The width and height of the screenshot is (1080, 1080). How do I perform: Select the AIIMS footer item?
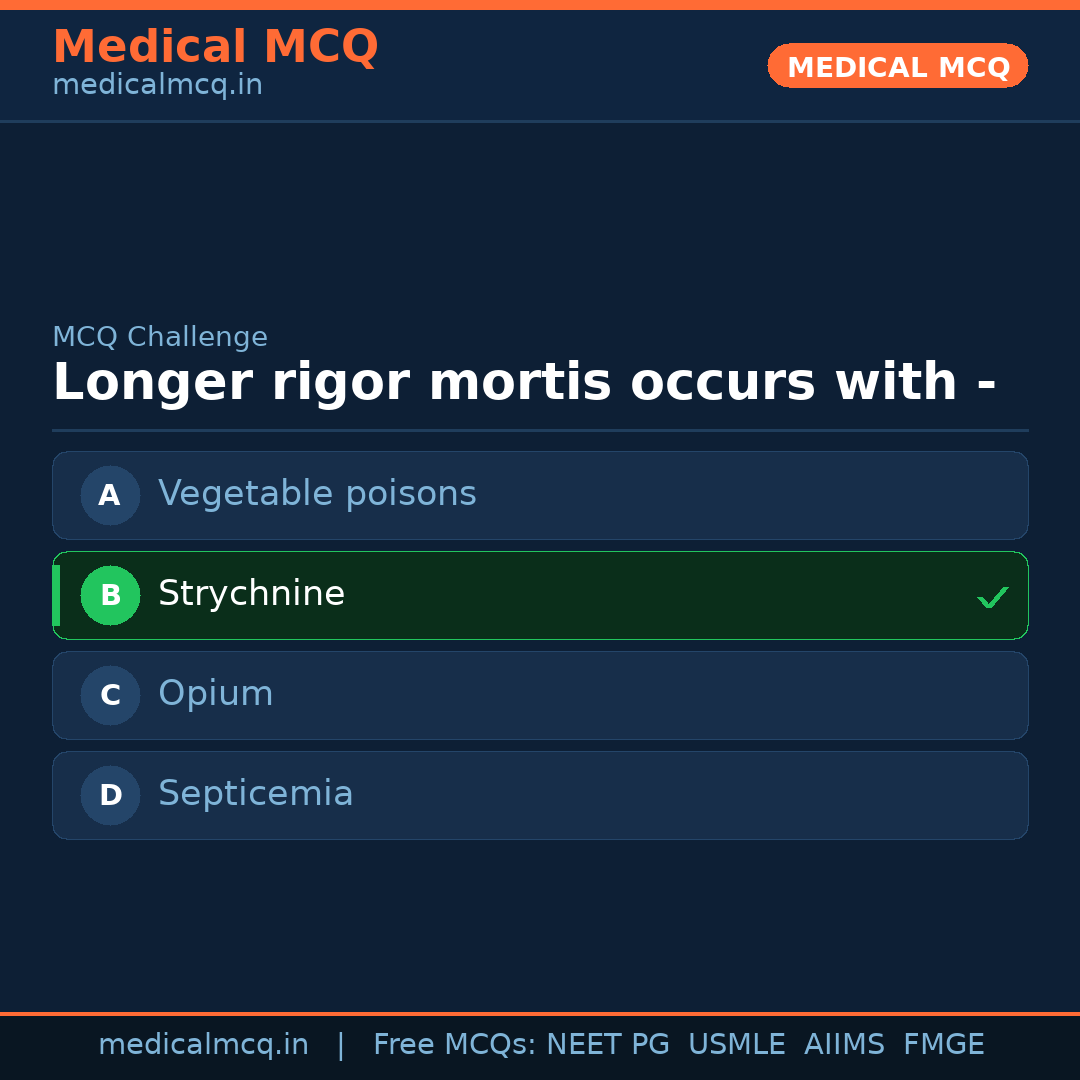click(845, 1043)
